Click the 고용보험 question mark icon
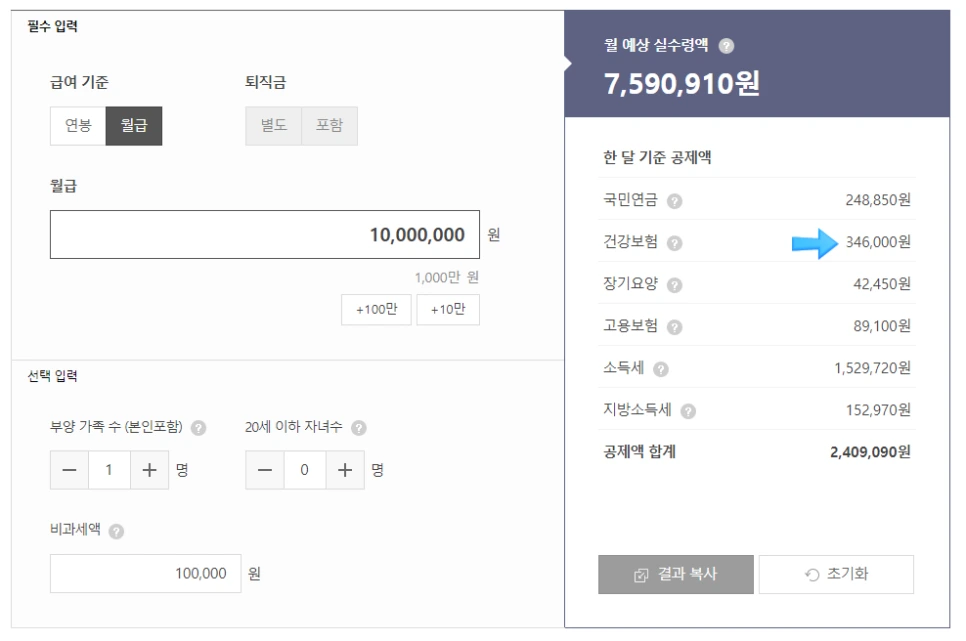The width and height of the screenshot is (966, 641). pos(675,327)
